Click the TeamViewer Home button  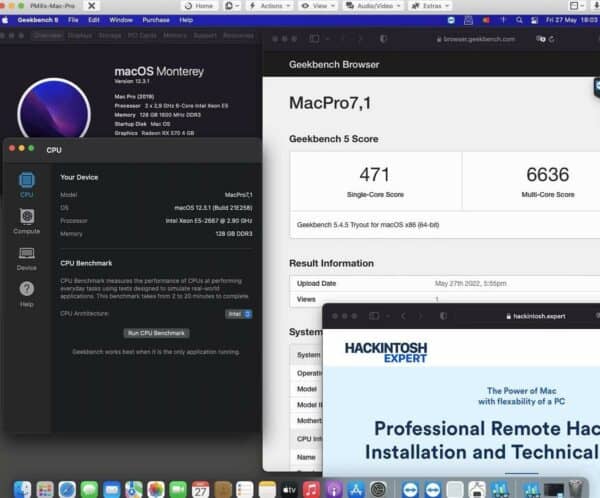(x=199, y=6)
